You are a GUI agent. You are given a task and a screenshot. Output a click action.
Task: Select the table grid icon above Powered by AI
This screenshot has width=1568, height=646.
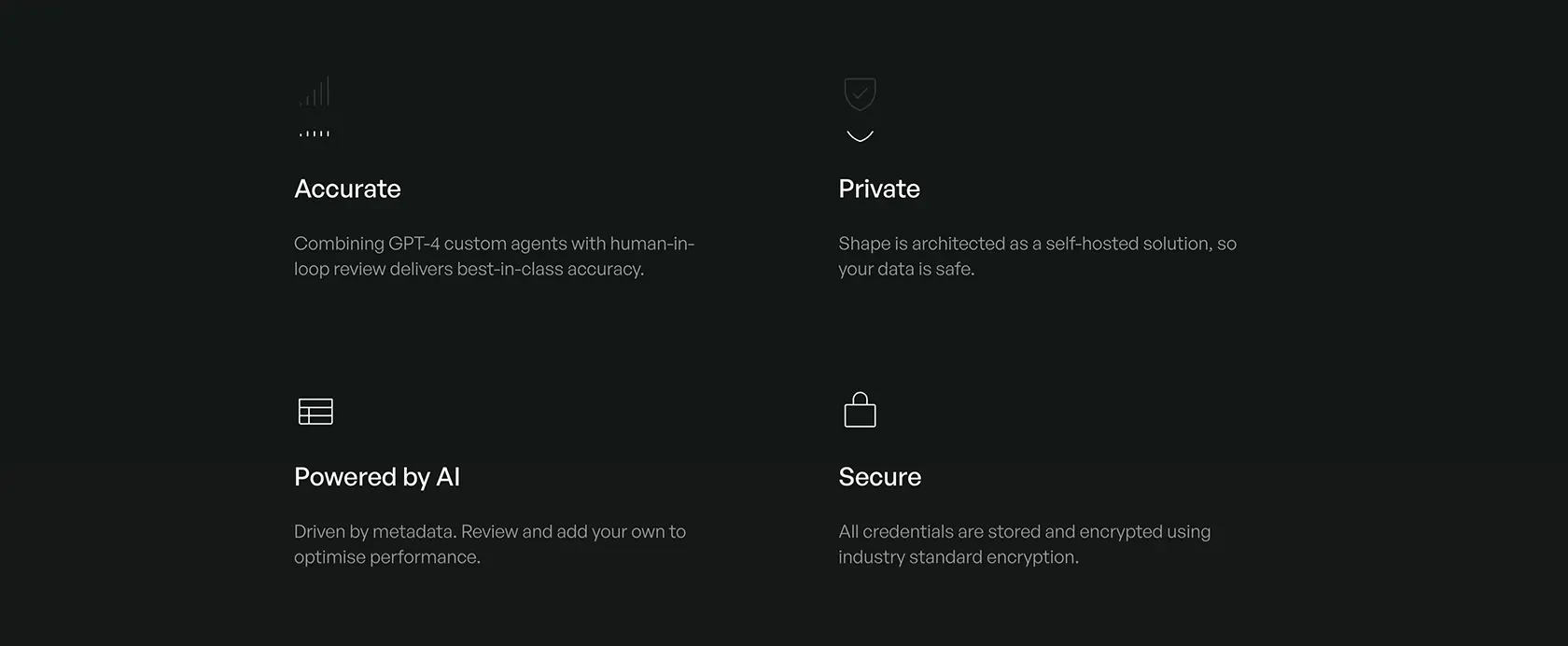(315, 411)
